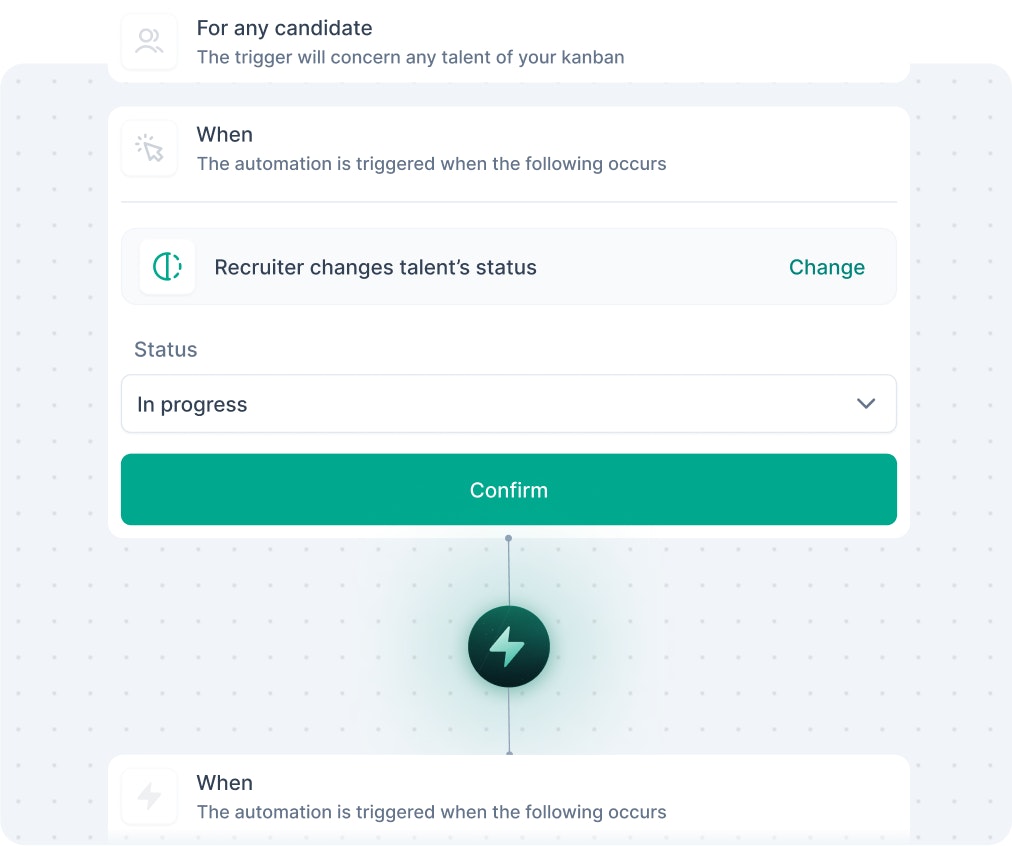Open the In progress status selector

(x=509, y=404)
